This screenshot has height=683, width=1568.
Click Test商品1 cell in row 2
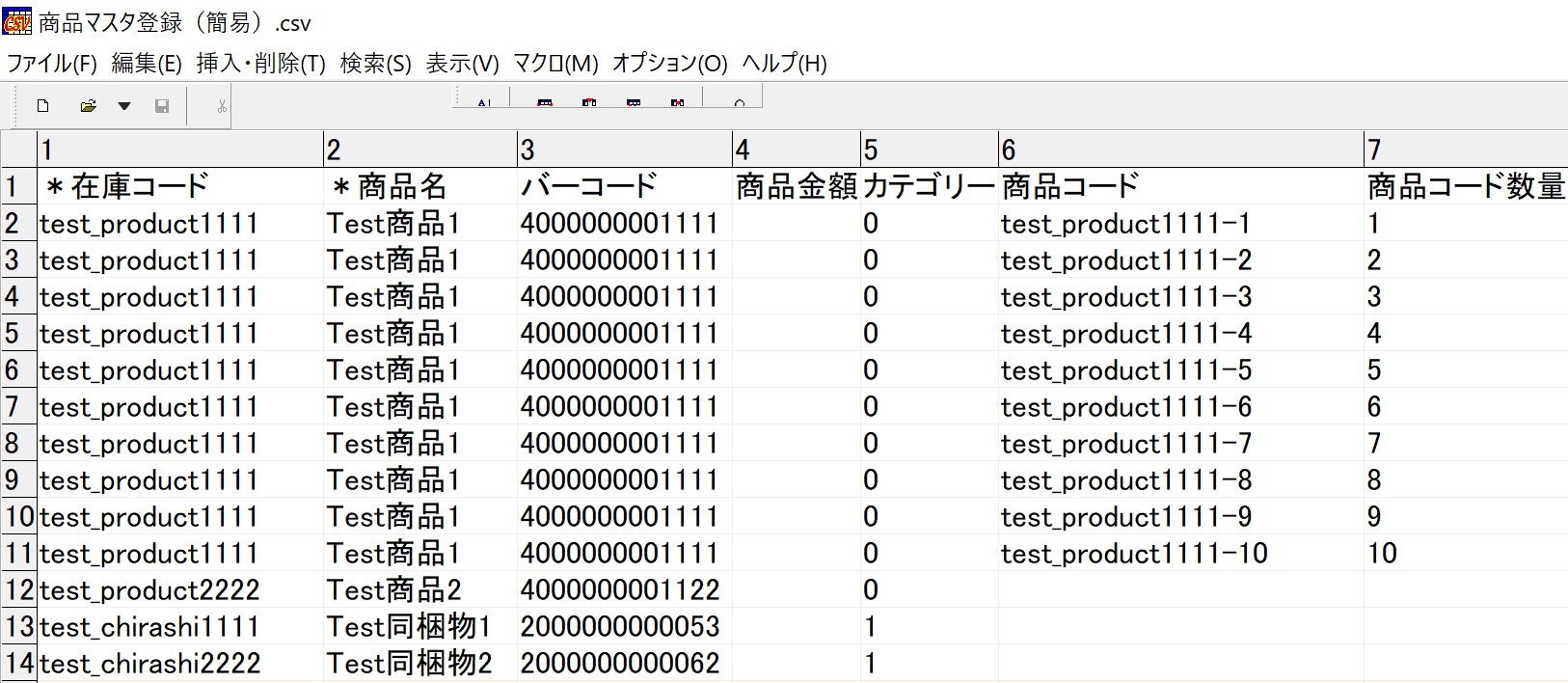point(420,223)
